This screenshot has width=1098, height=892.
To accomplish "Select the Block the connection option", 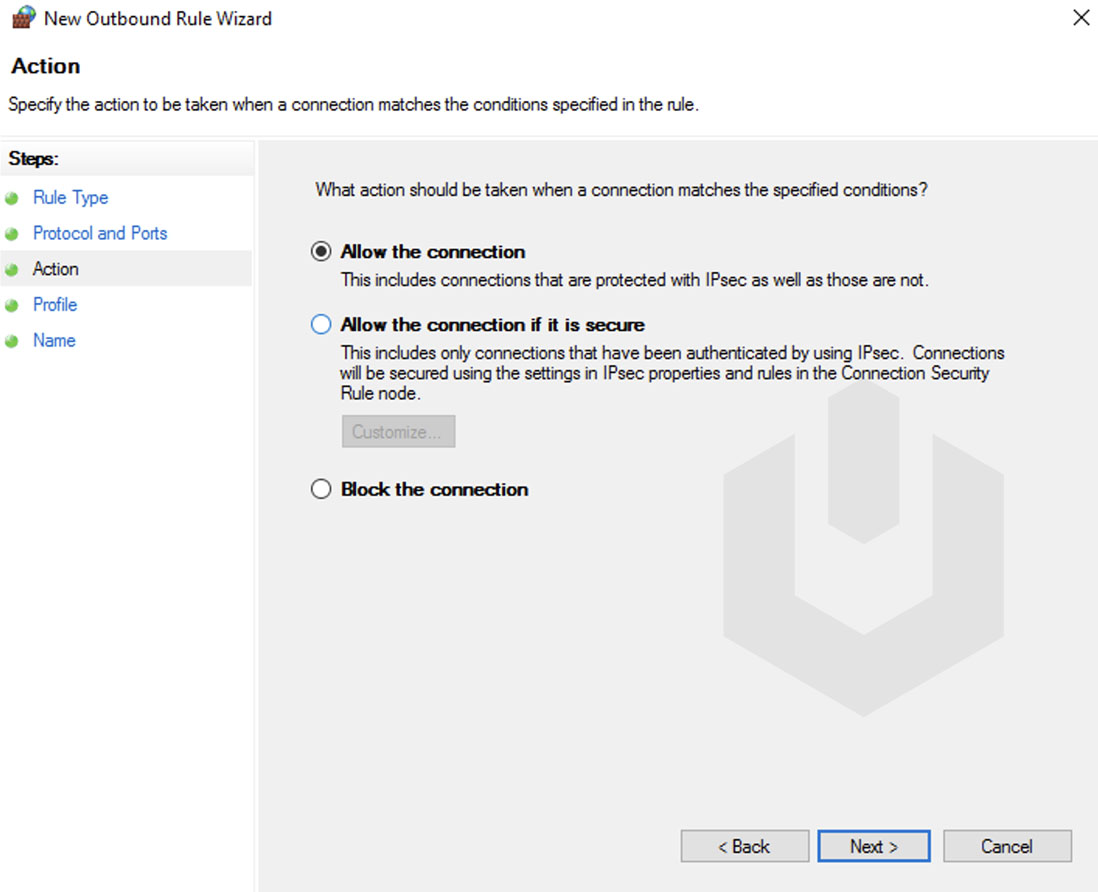I will pos(321,489).
